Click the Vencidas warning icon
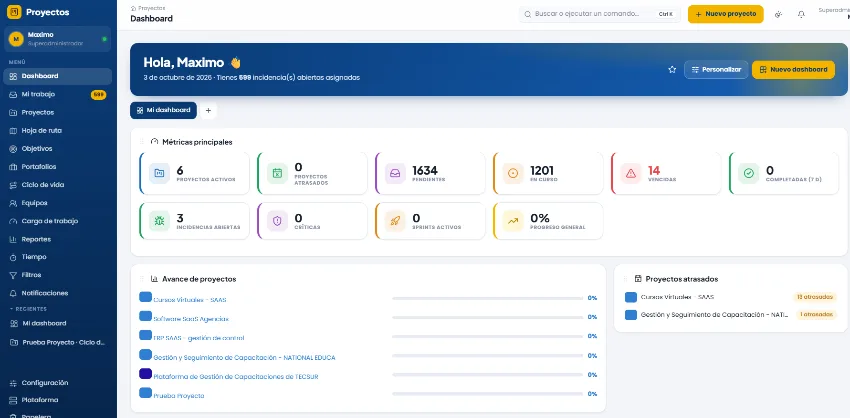The image size is (850, 418). click(631, 173)
